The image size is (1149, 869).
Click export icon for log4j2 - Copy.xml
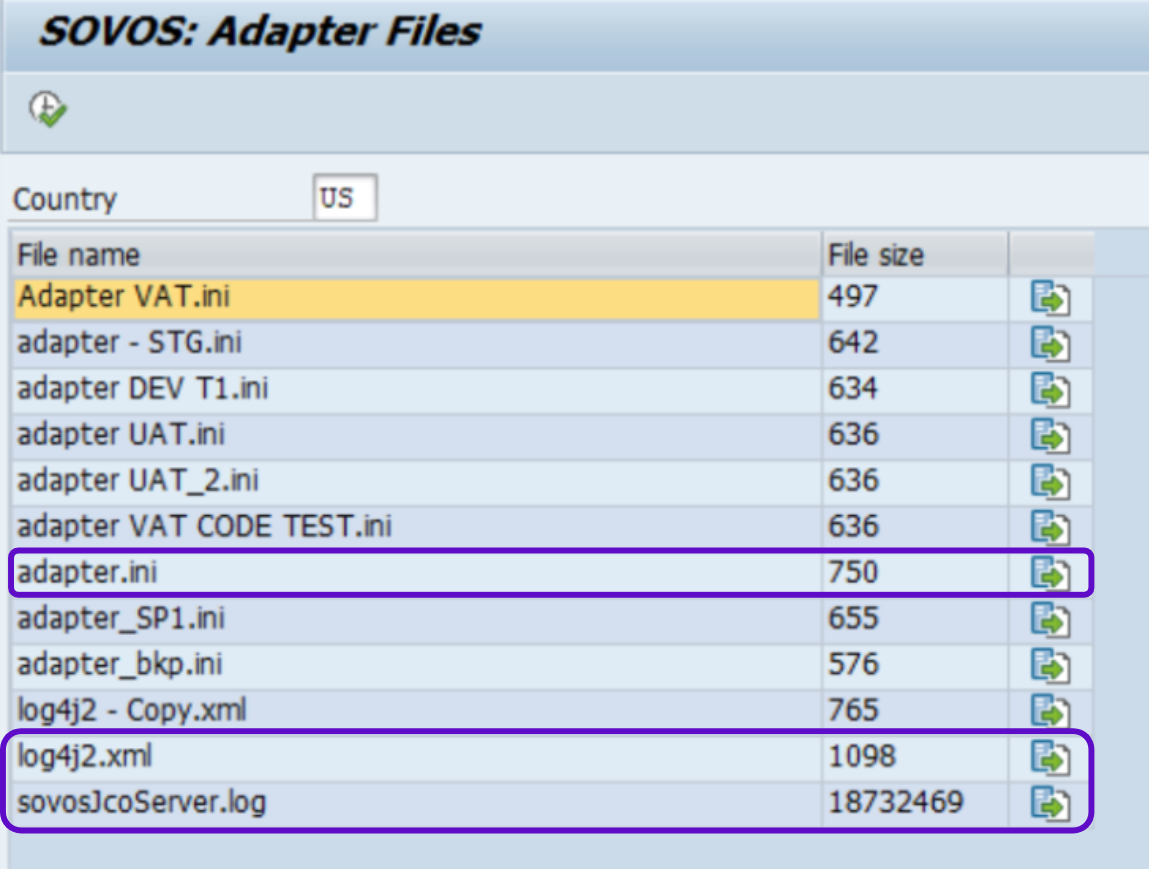[x=1050, y=711]
